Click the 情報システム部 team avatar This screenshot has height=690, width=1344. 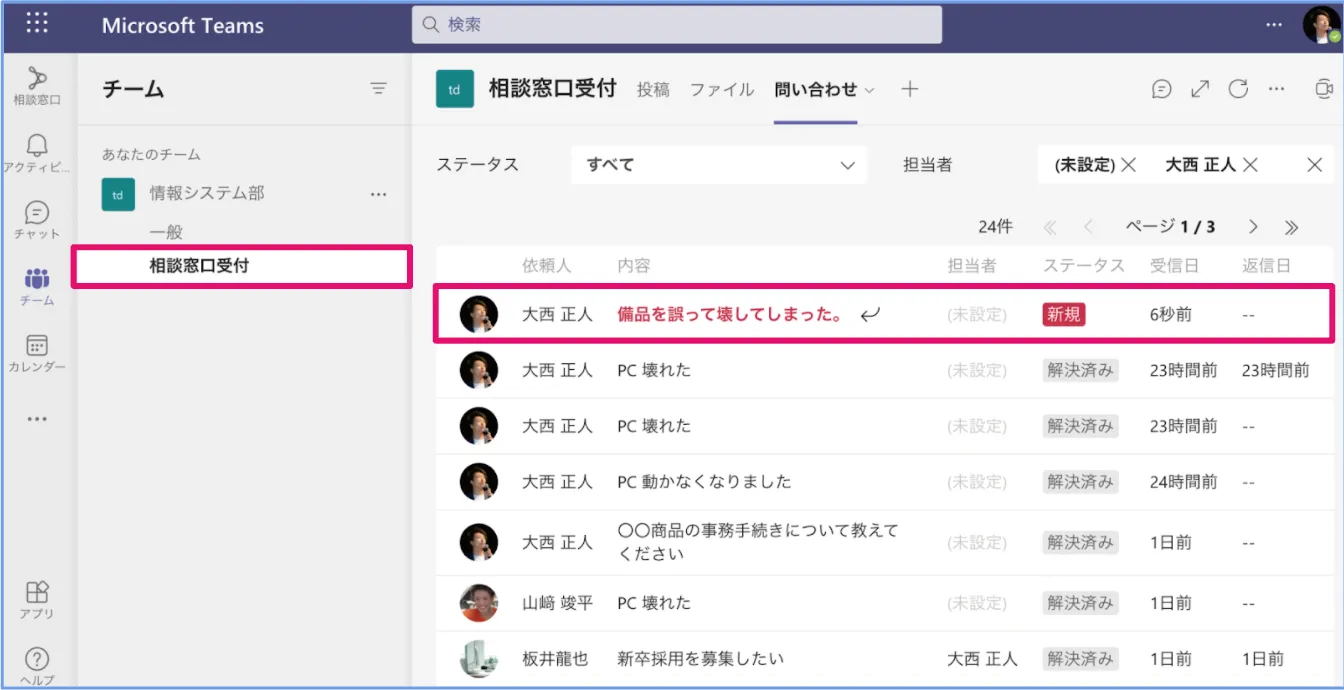(118, 194)
